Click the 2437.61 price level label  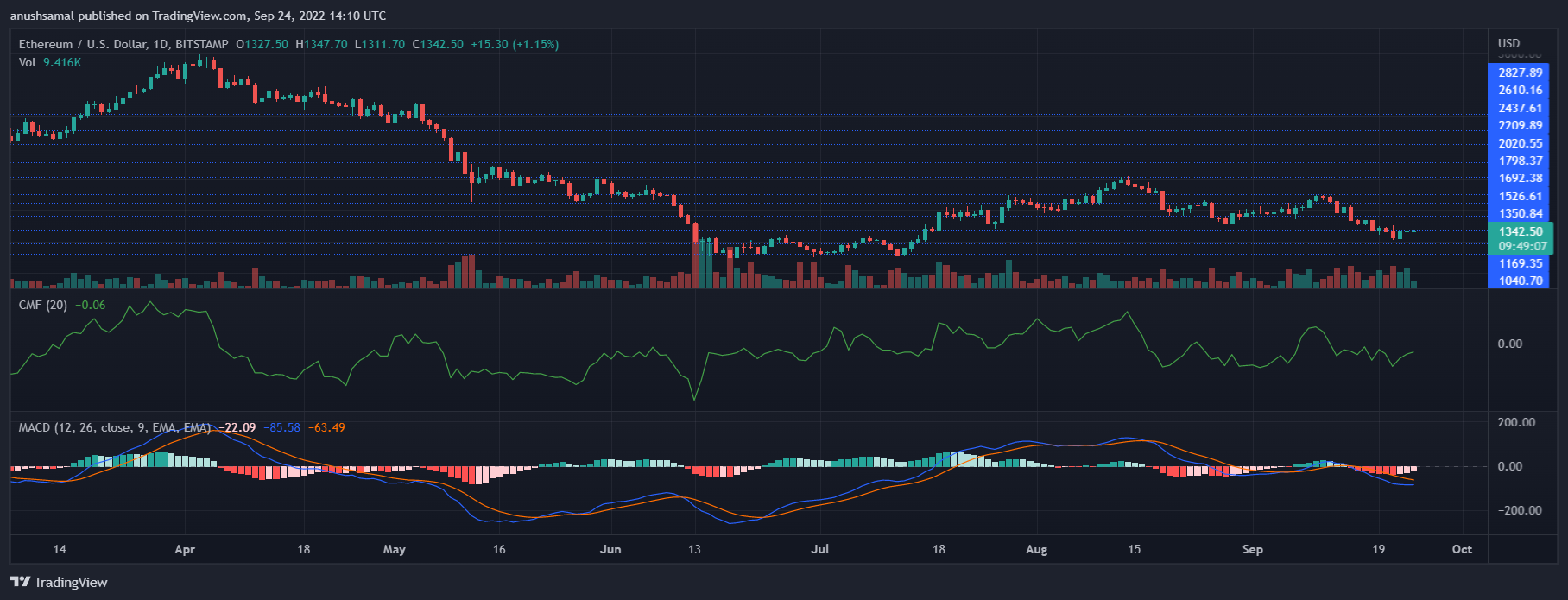(x=1520, y=108)
